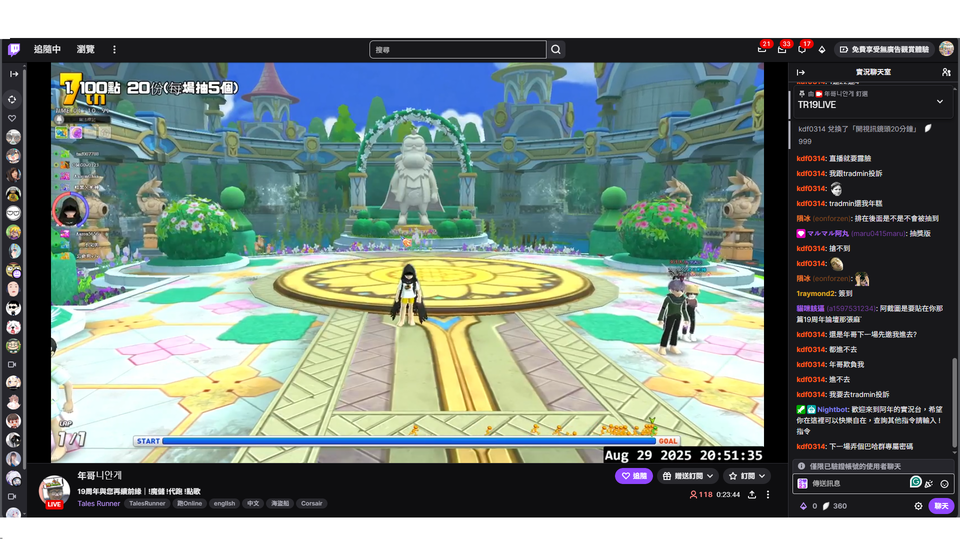960x540 pixels.
Task: Open the emote picker in chat input
Action: (x=944, y=483)
